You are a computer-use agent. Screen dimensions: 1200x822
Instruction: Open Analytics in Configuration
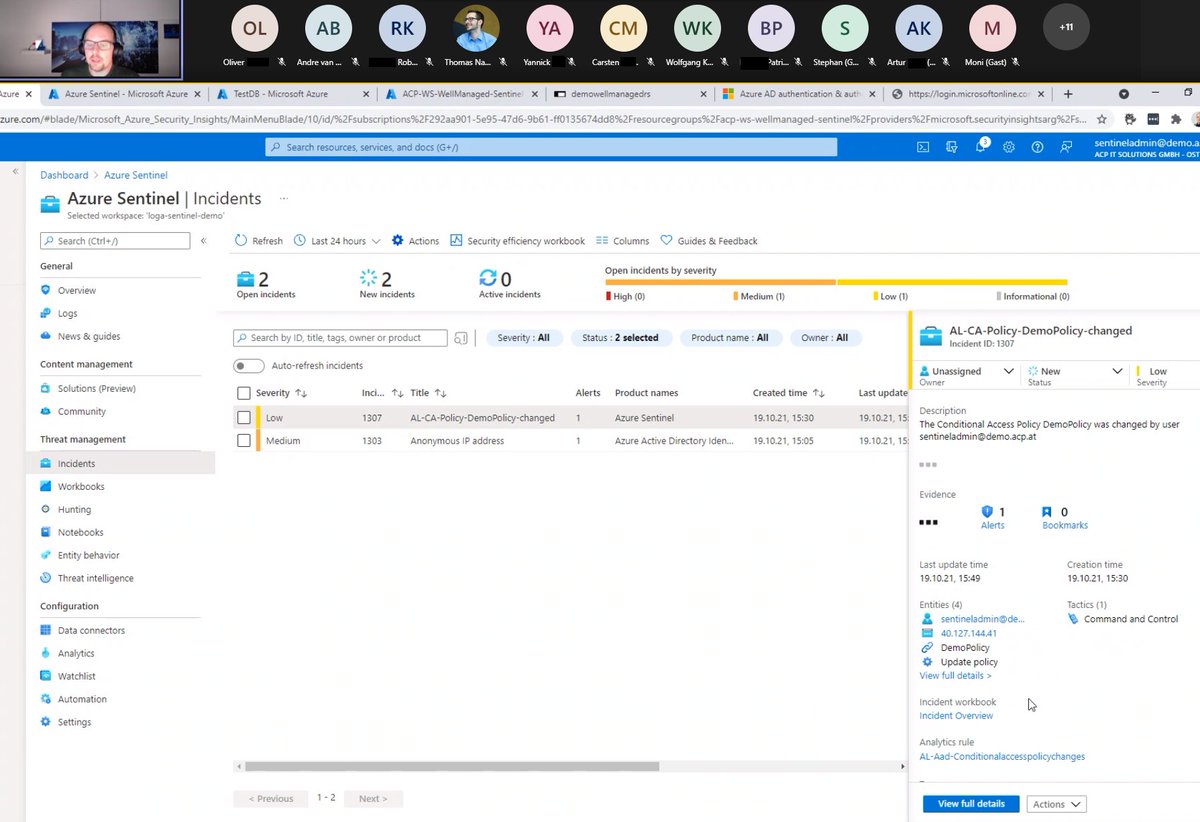click(x=76, y=653)
